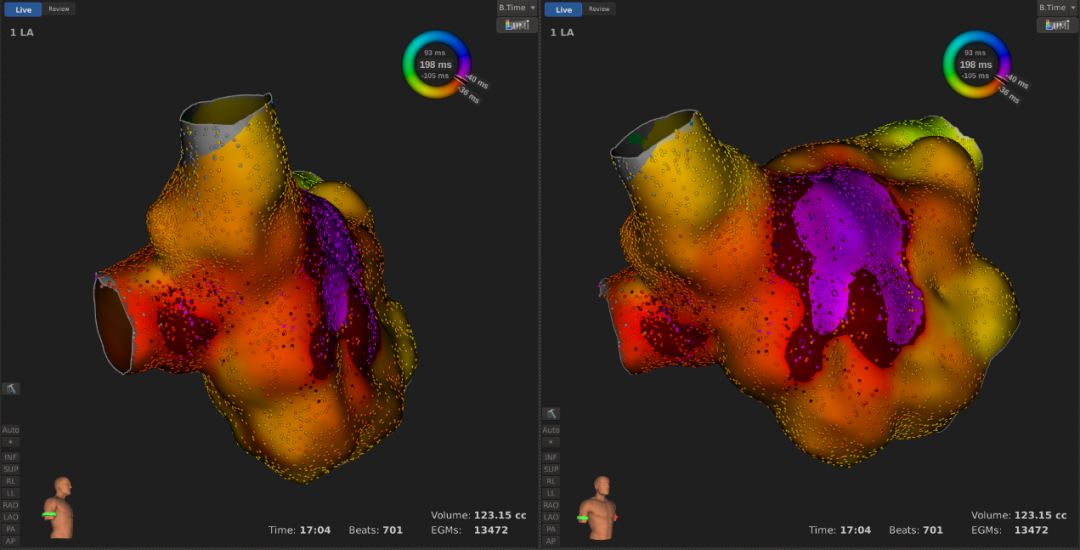Switch to the Review tab in left pane
The width and height of the screenshot is (1080, 550).
(x=59, y=9)
